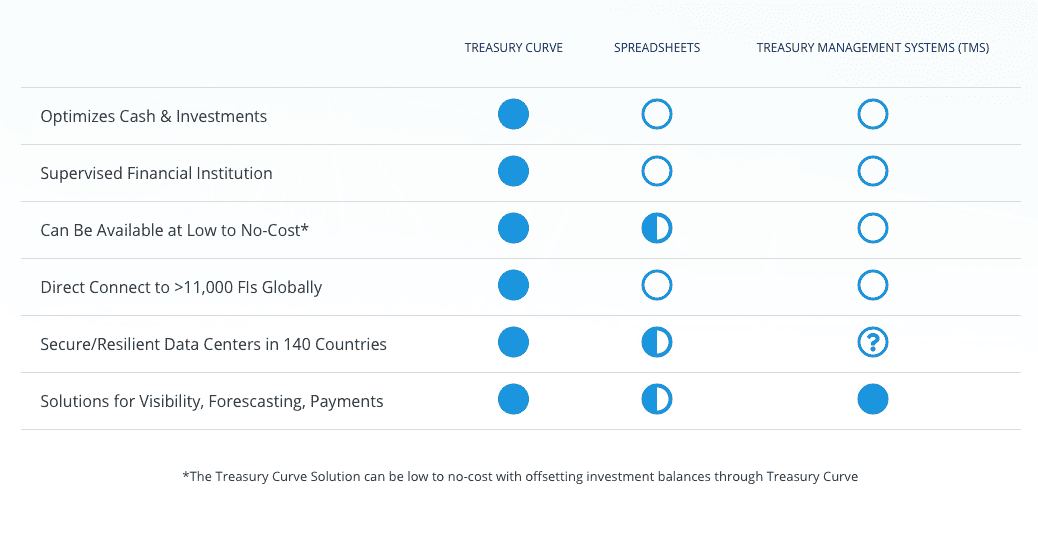Click Spreadsheets half circle in Solutions for Visibility row
The width and height of the screenshot is (1038, 542).
(657, 399)
